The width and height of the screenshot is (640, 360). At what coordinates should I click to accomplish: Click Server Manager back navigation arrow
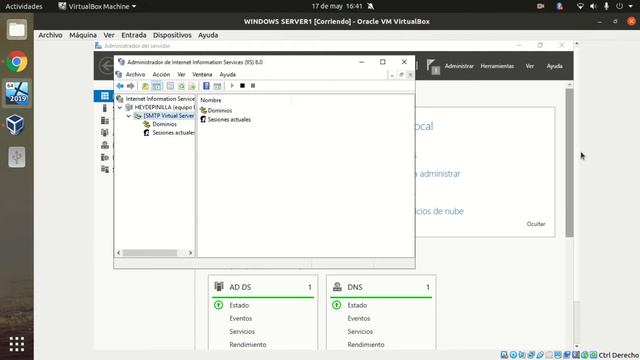pos(107,65)
